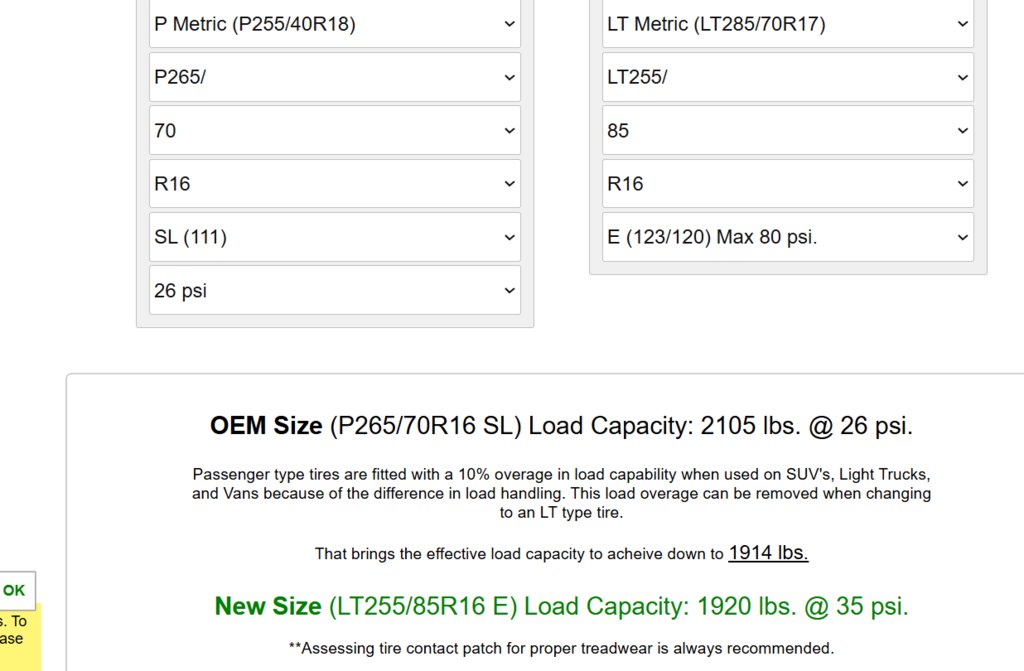1024x671 pixels.
Task: Expand the LT255/ width dropdown
Action: [788, 77]
